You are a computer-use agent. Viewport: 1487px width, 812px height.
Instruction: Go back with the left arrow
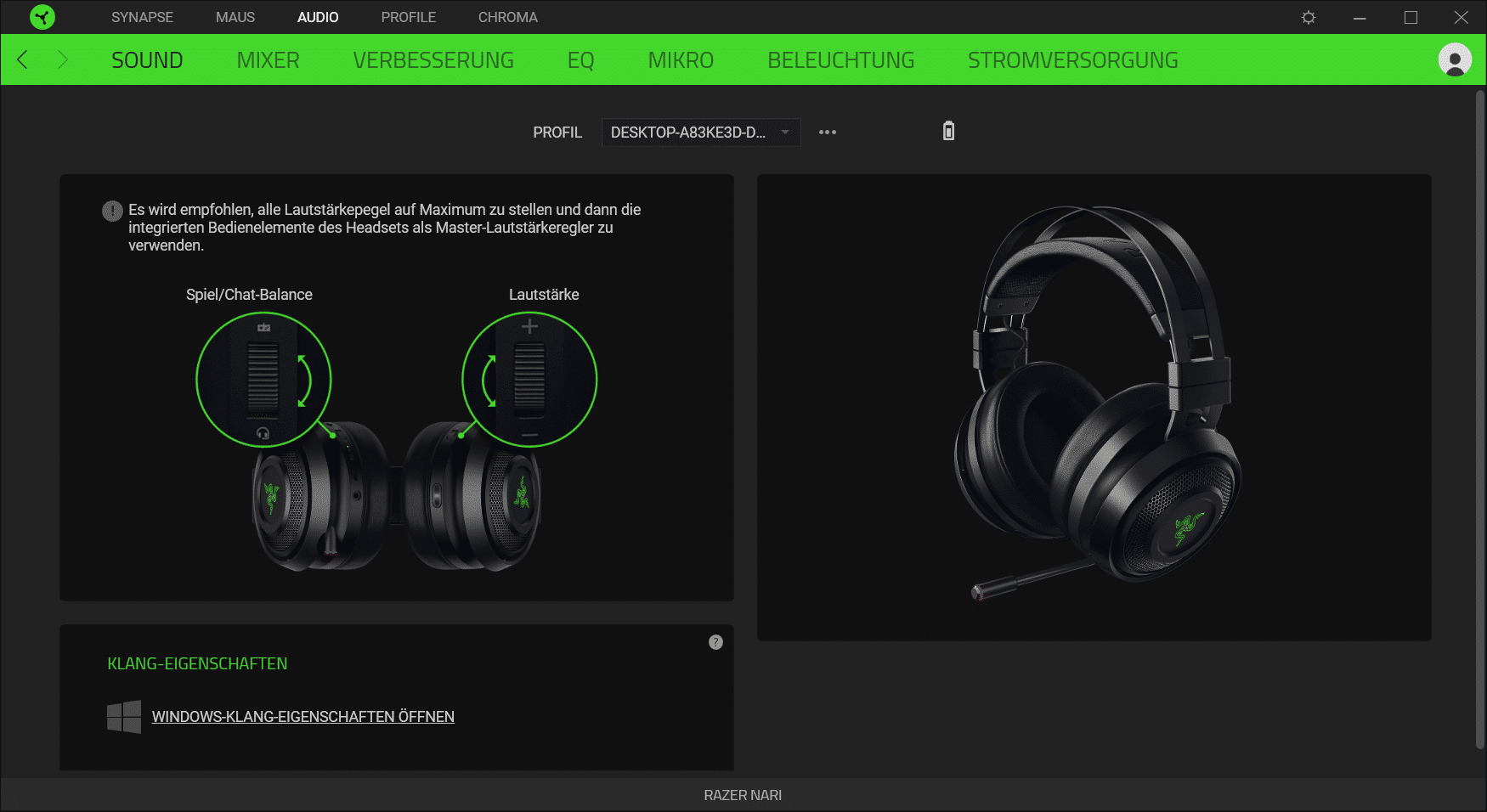click(x=23, y=59)
